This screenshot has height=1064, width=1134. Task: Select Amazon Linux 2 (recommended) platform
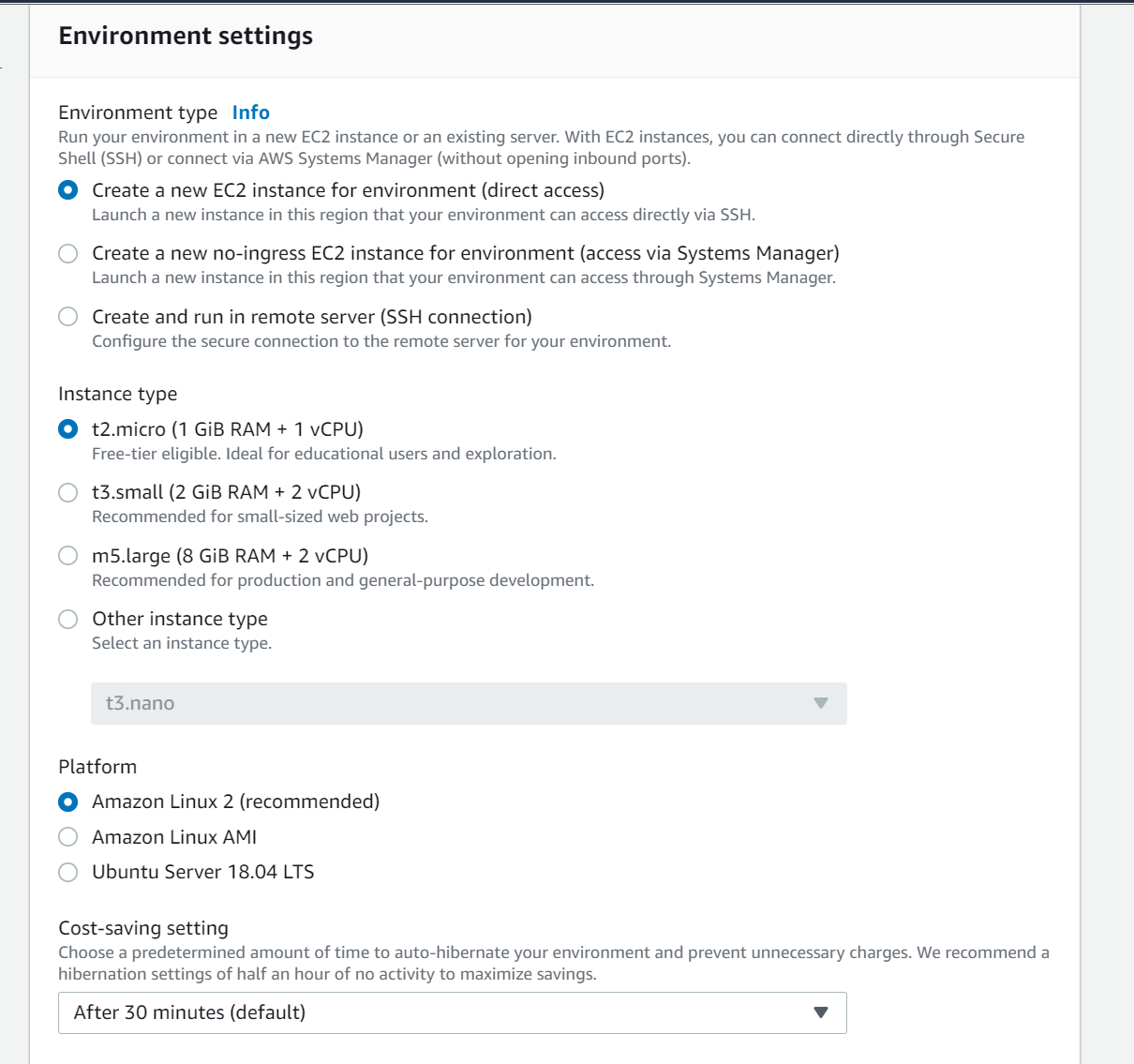tap(67, 802)
